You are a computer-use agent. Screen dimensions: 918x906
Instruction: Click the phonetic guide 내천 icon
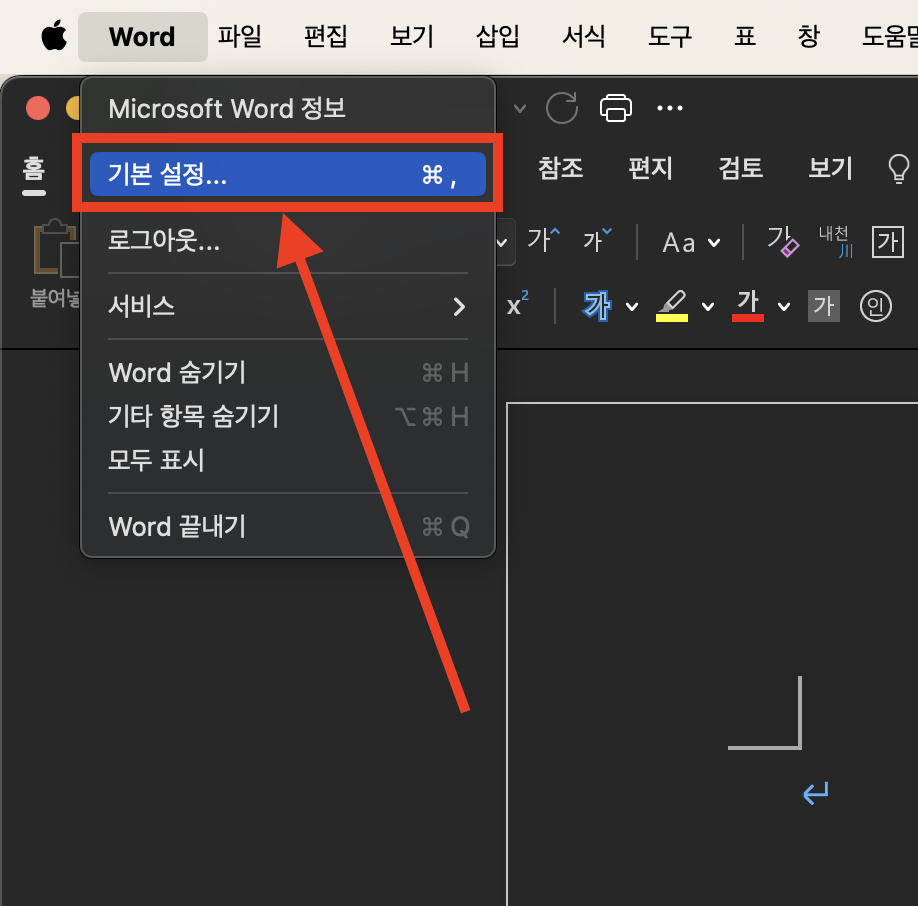835,241
